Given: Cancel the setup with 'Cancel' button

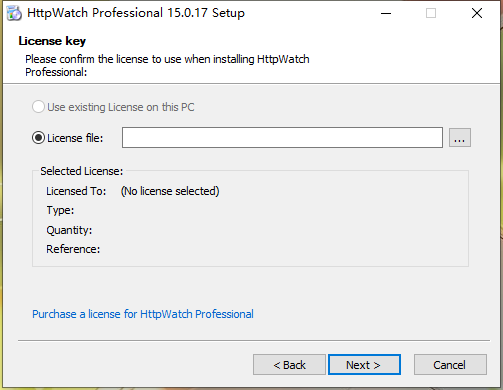Looking at the screenshot, I should (x=450, y=365).
